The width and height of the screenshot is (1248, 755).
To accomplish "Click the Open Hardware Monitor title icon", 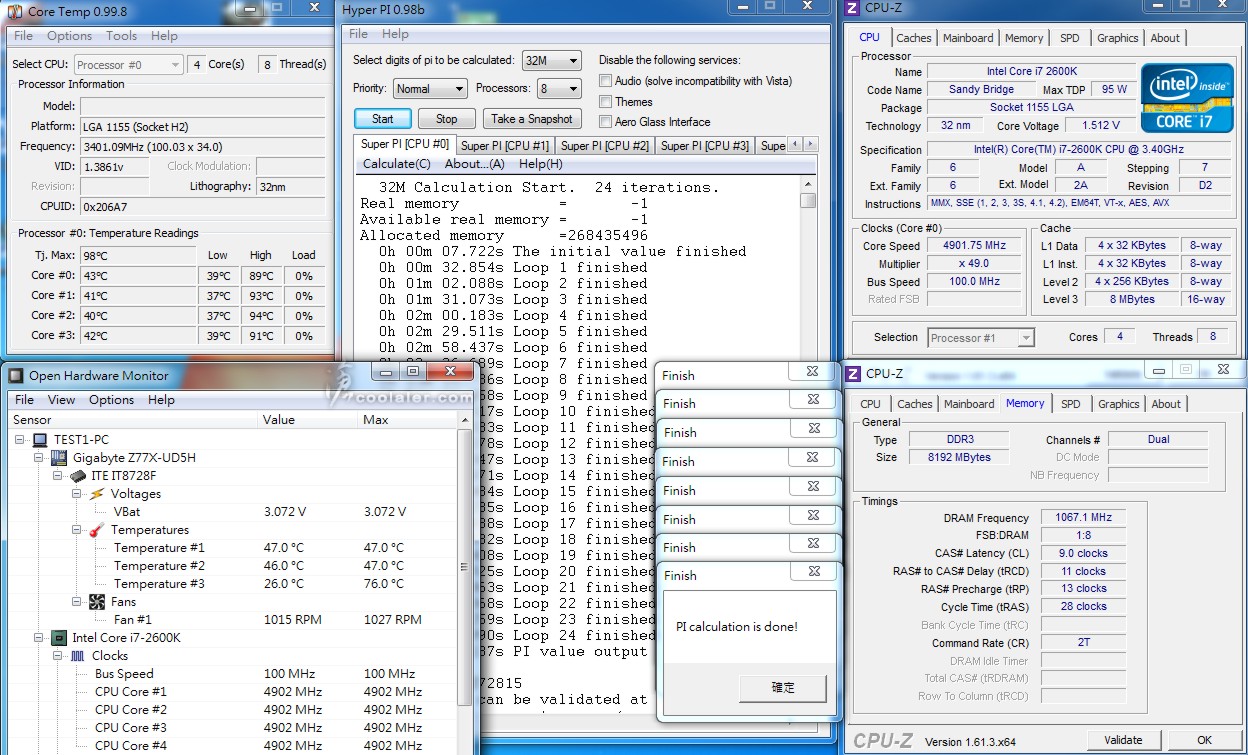I will click(x=15, y=376).
